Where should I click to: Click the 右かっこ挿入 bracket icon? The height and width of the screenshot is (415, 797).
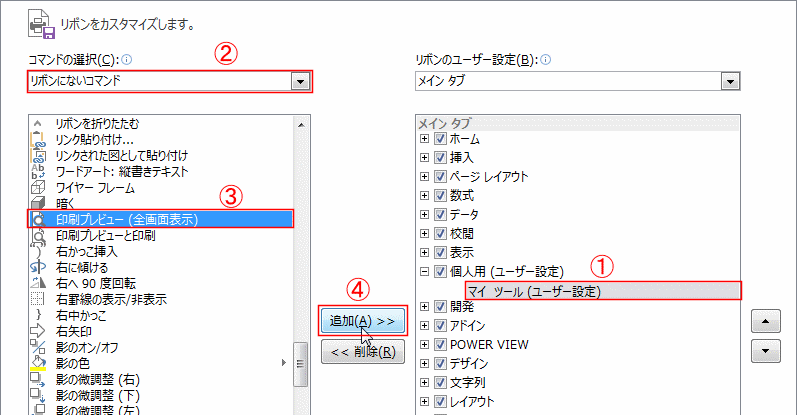pyautogui.click(x=38, y=251)
